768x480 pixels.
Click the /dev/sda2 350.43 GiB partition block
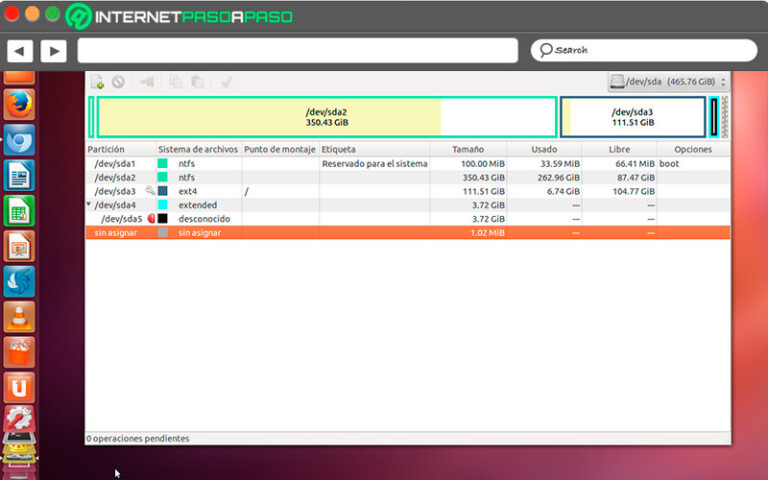pyautogui.click(x=326, y=116)
